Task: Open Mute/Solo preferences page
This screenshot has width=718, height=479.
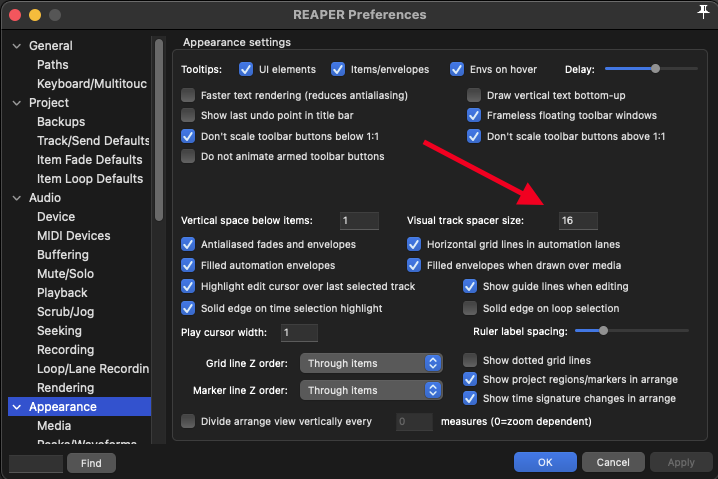Action: 65,274
